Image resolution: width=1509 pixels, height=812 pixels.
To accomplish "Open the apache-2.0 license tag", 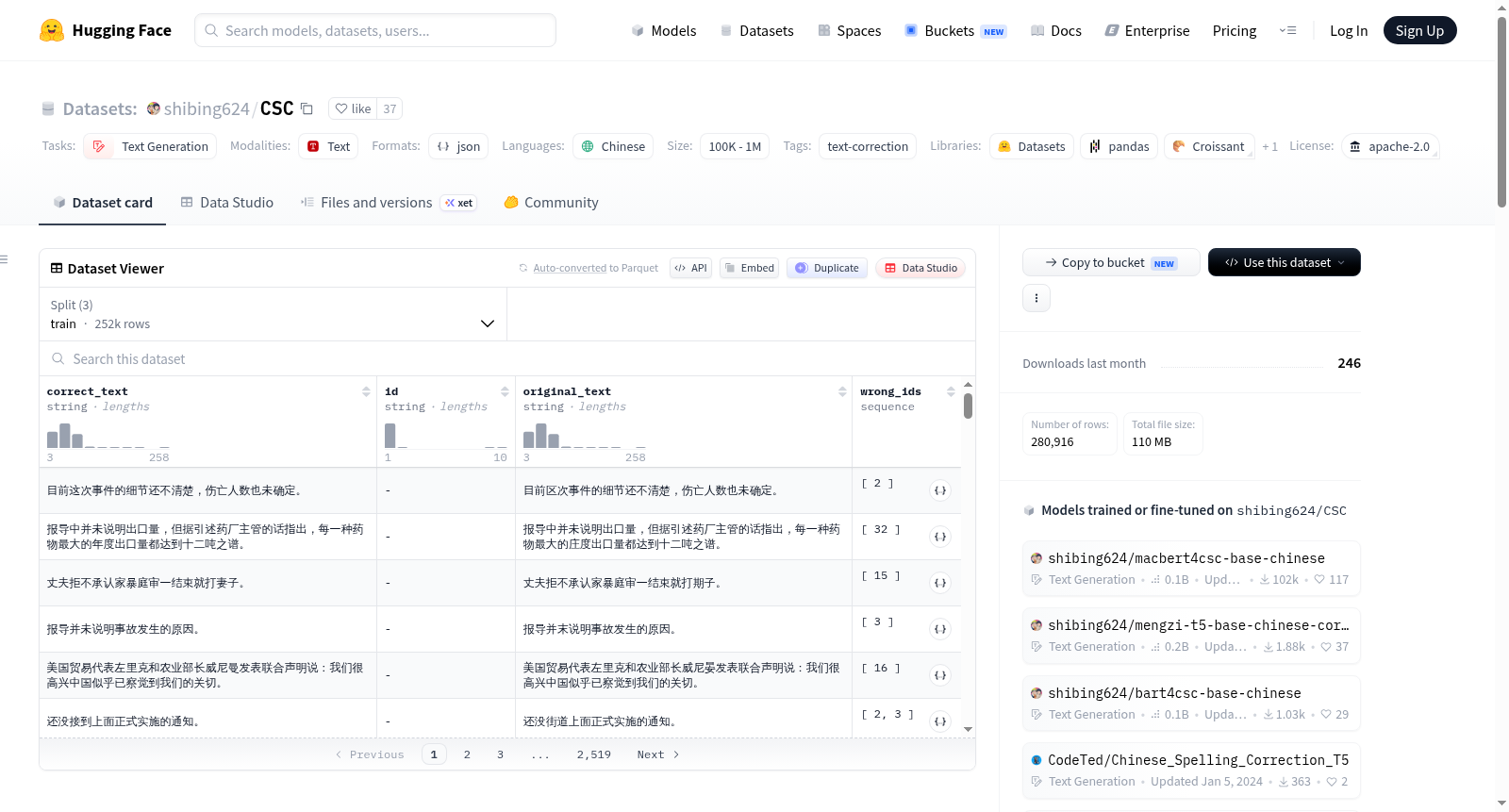I will pyautogui.click(x=1390, y=146).
